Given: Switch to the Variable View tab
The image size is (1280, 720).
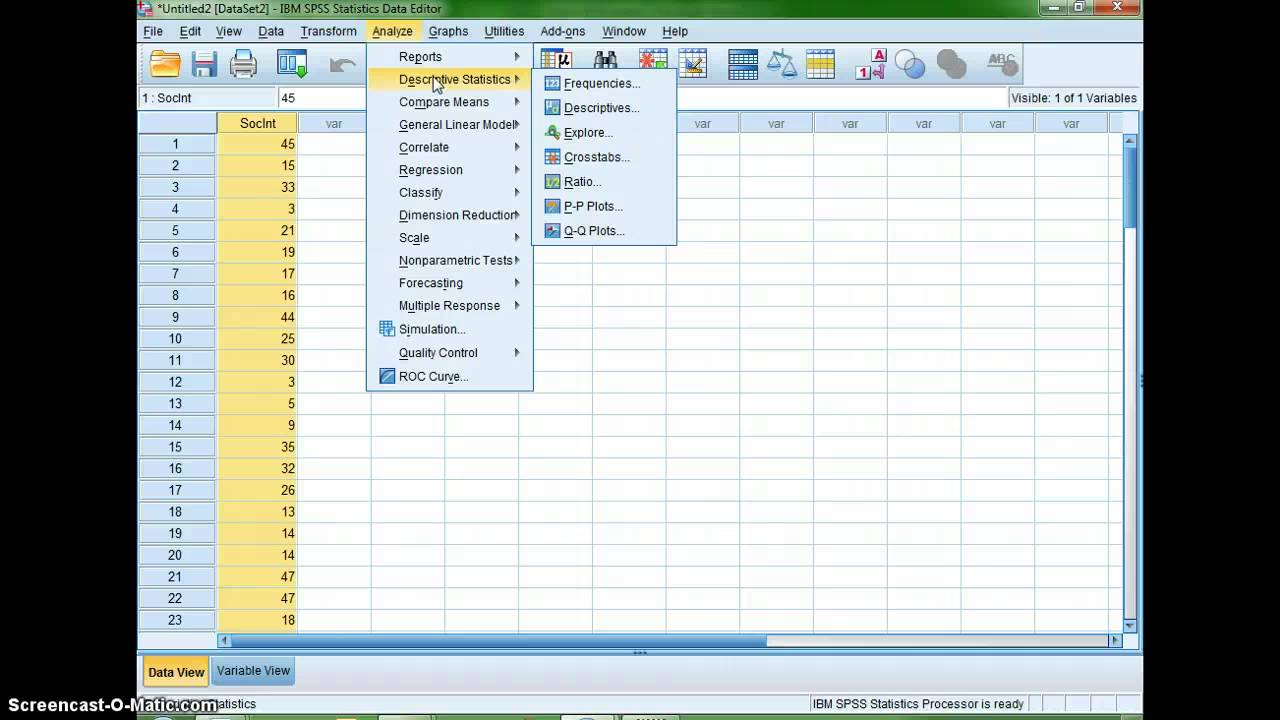Looking at the screenshot, I should coord(254,671).
